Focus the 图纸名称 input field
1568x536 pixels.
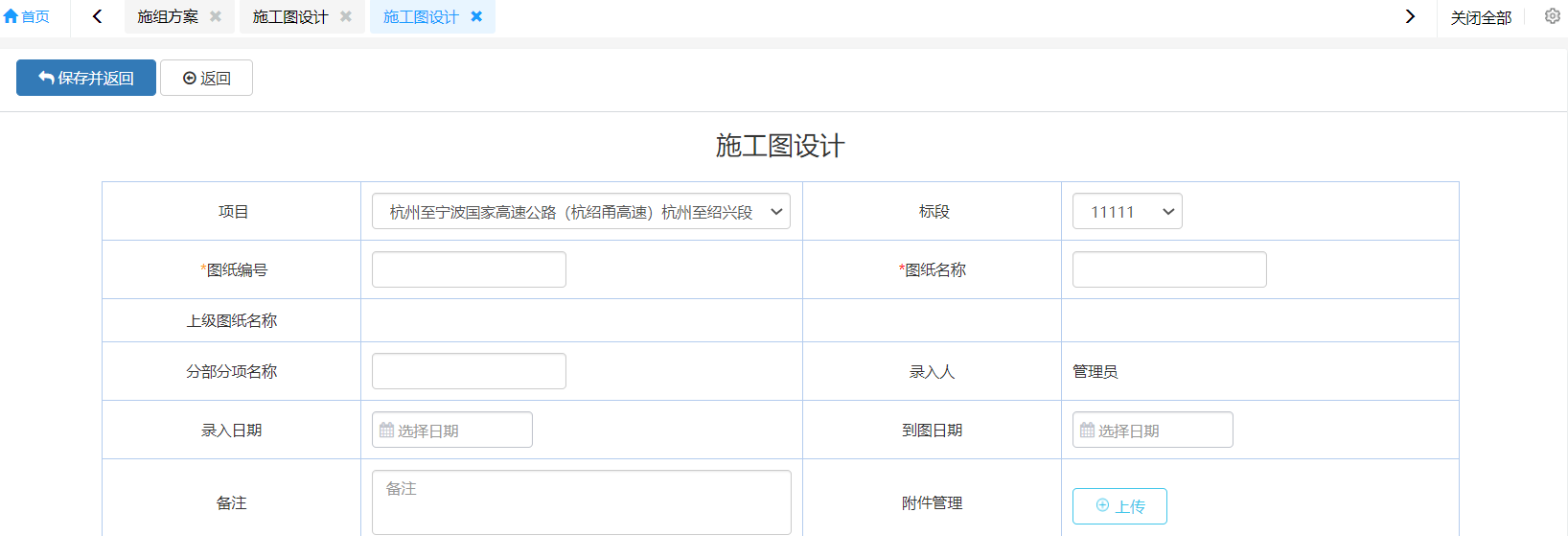click(1169, 269)
